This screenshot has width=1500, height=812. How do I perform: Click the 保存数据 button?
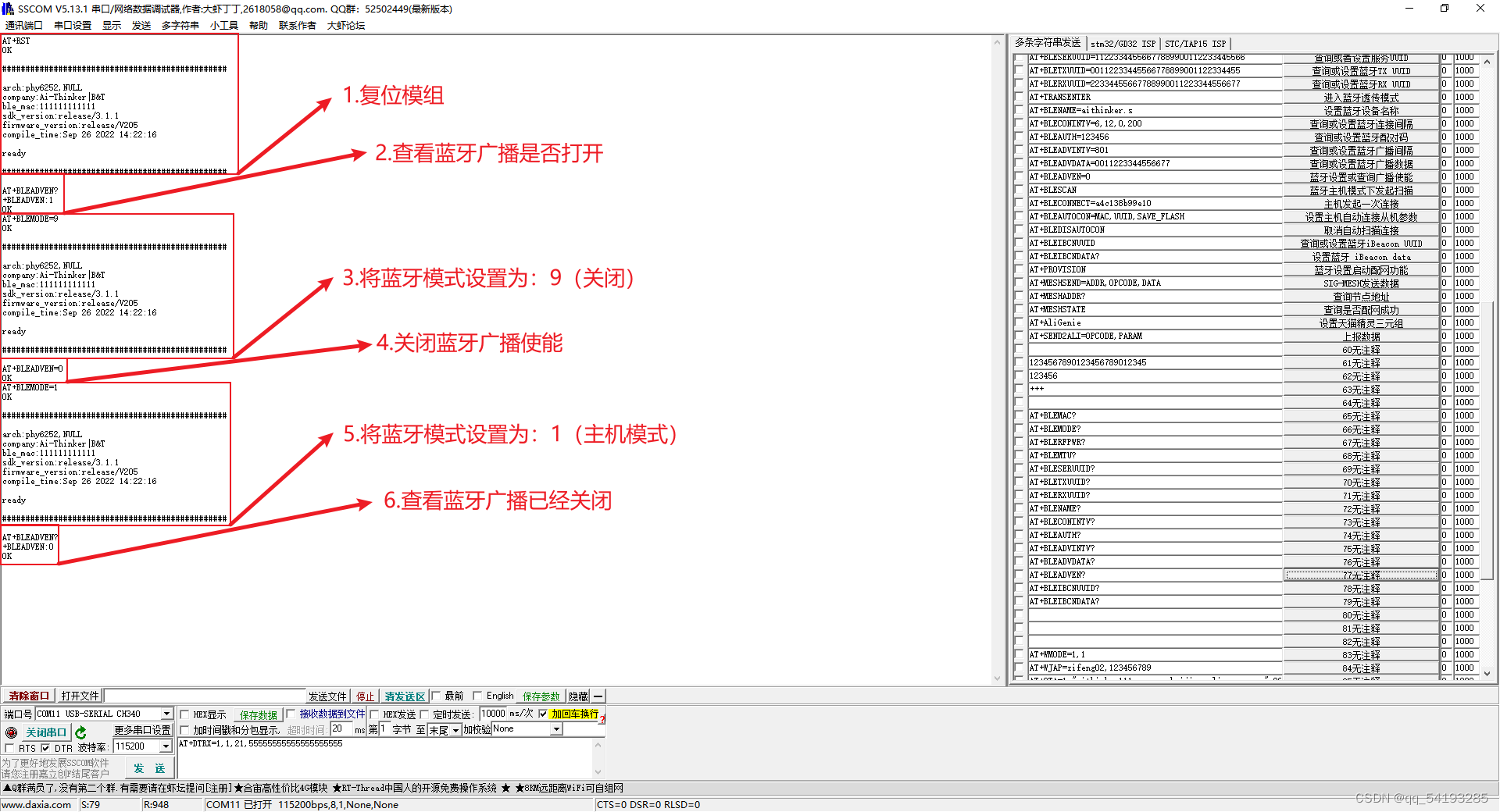click(x=259, y=715)
